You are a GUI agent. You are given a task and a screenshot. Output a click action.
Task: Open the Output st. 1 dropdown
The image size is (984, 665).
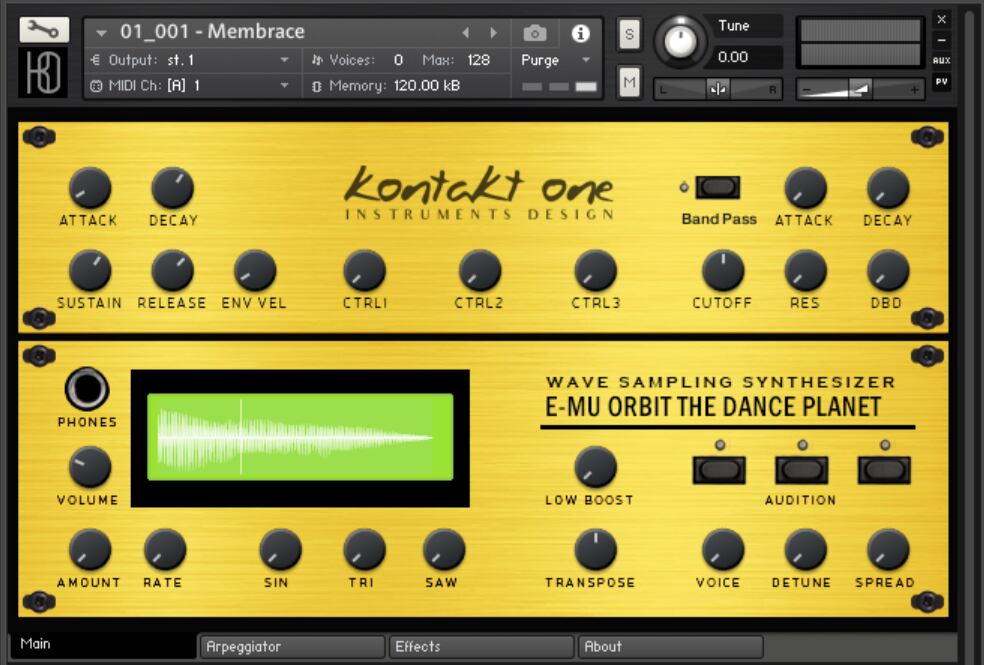tap(284, 60)
